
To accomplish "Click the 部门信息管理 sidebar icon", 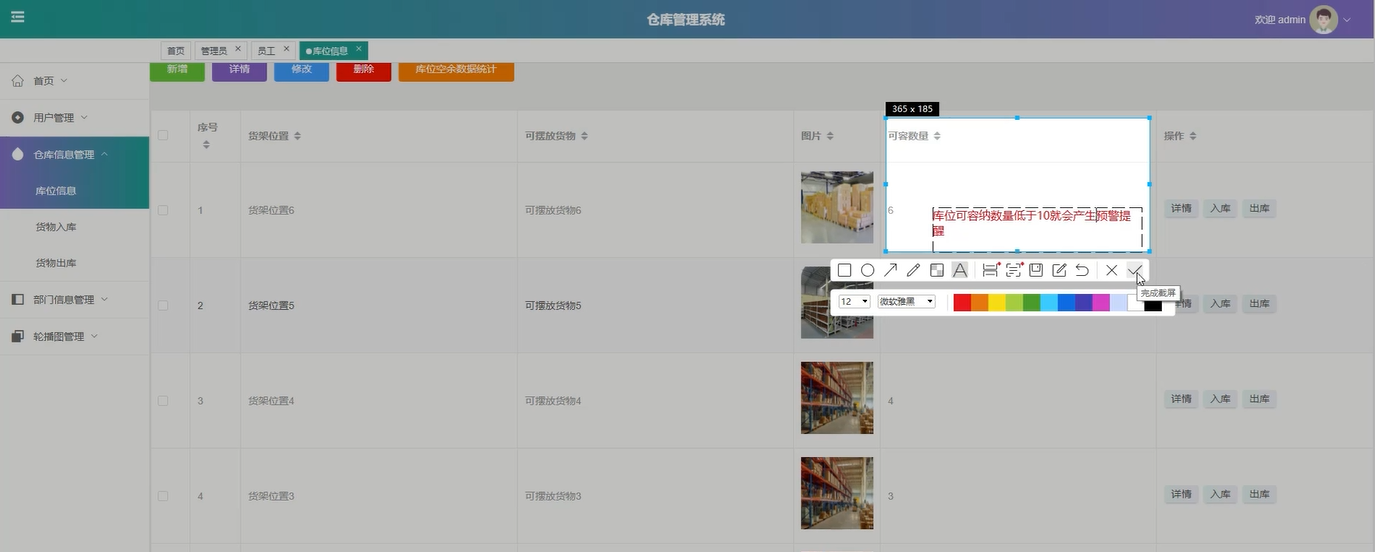I will [17, 299].
